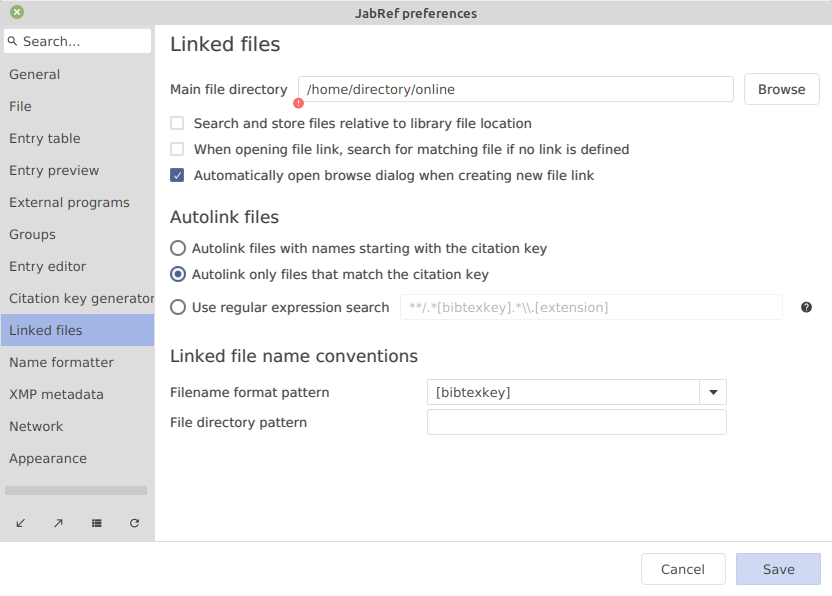Show all preferences as a list

(x=96, y=523)
